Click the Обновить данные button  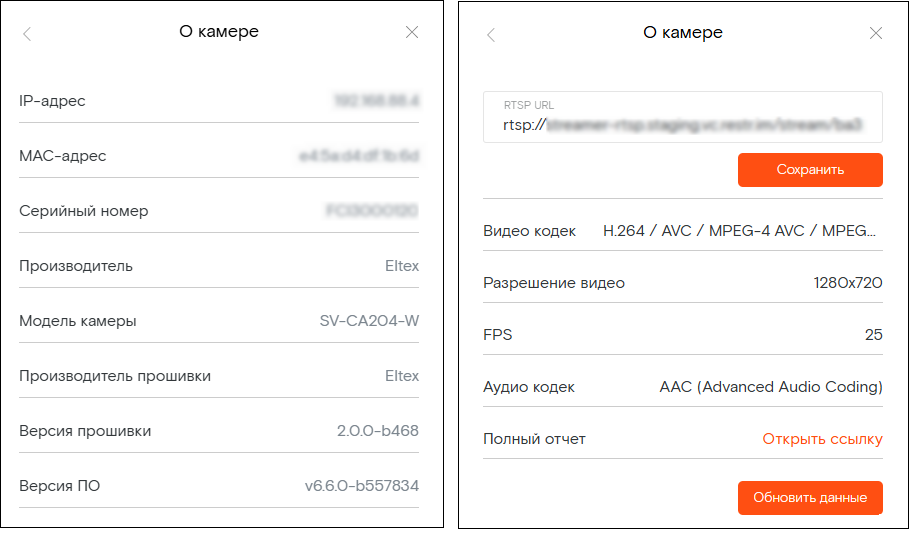tap(810, 497)
